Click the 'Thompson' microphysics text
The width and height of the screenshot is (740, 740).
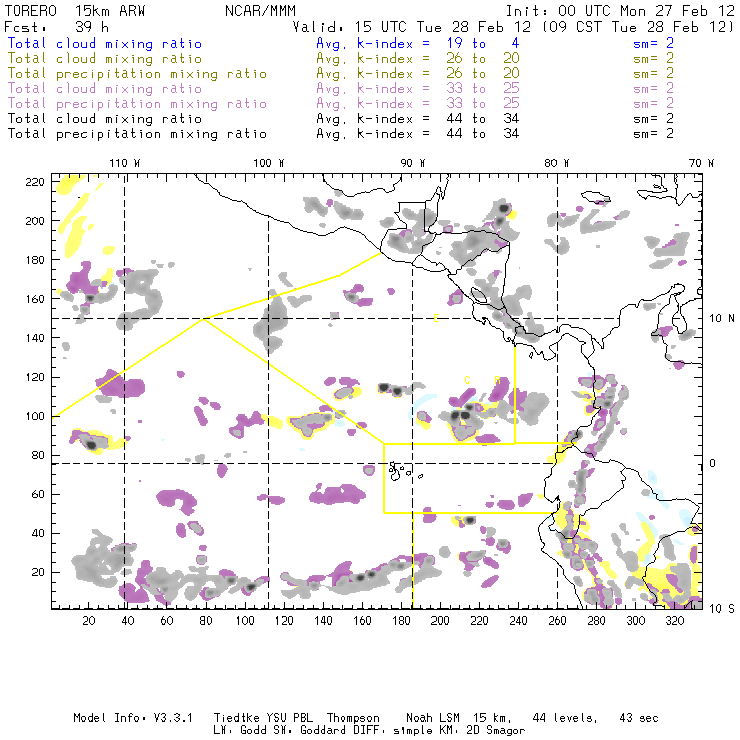[x=353, y=718]
